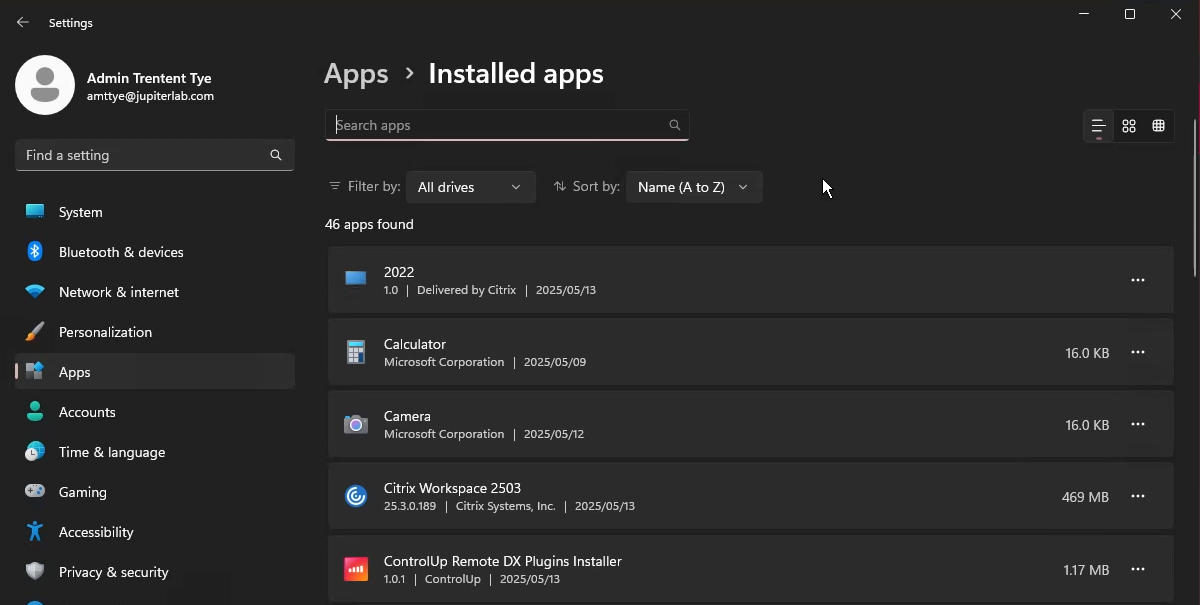The width and height of the screenshot is (1200, 605).
Task: Open more options for Camera
Action: tap(1138, 424)
